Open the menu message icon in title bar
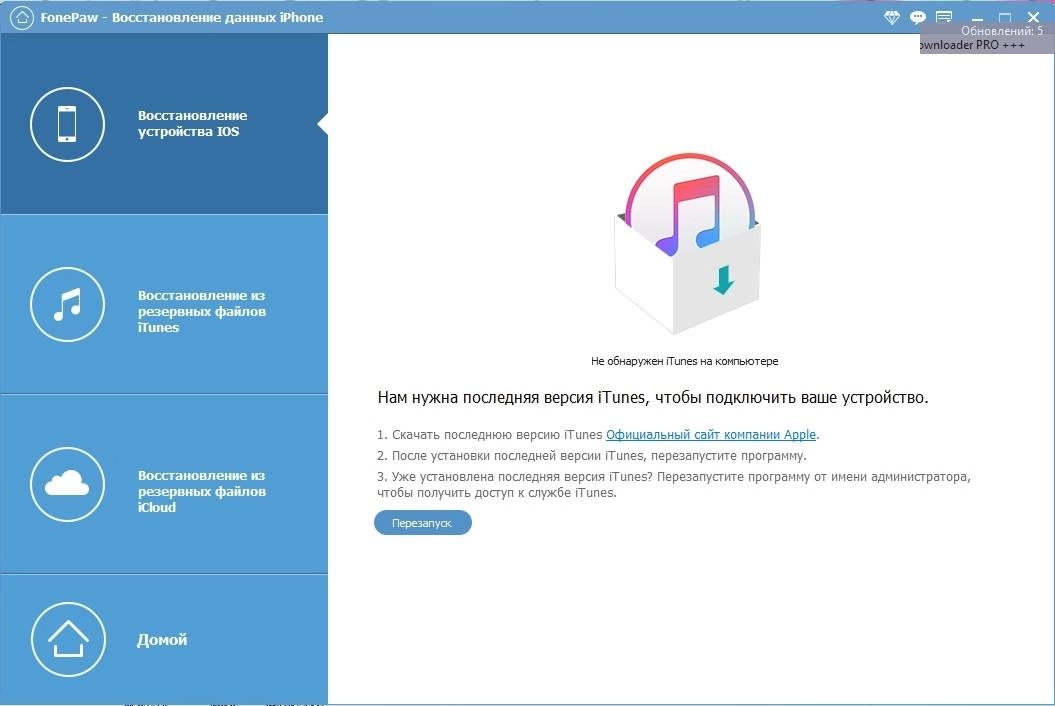This screenshot has height=706, width=1055. 944,17
